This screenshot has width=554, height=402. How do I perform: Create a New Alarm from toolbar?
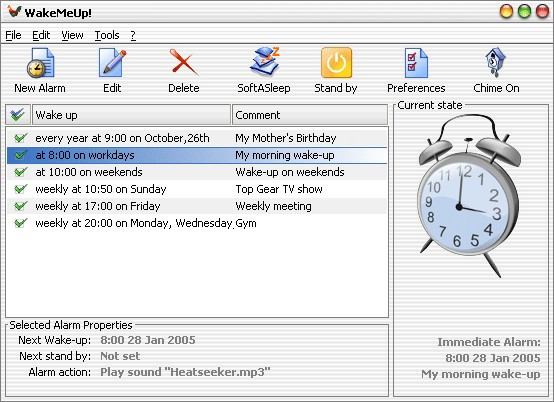click(40, 71)
